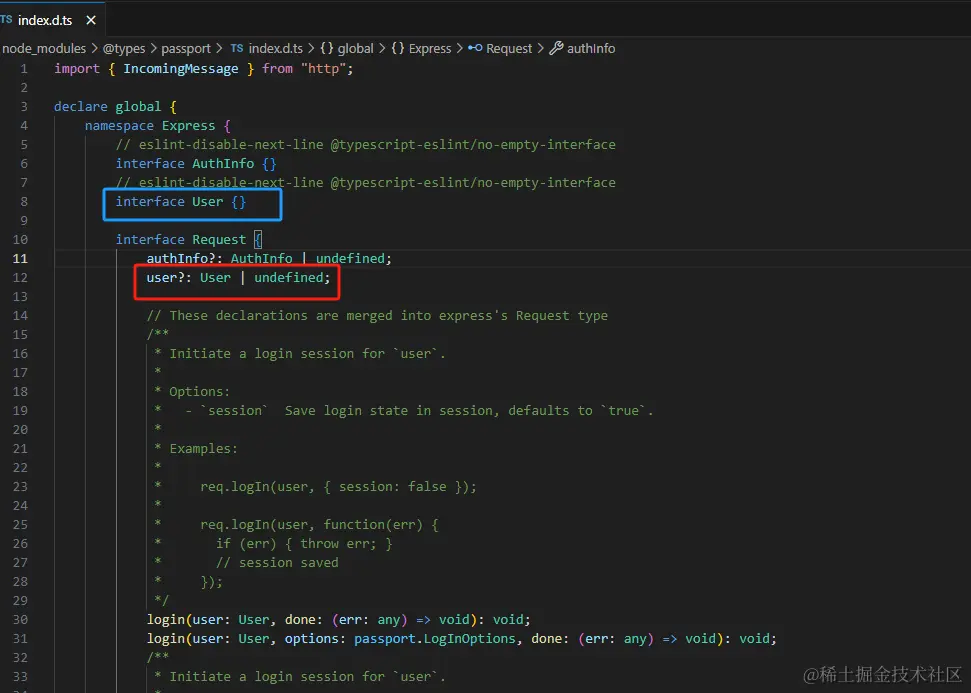Open the global breadcrumb symbol
The width and height of the screenshot is (971, 693).
[x=355, y=48]
